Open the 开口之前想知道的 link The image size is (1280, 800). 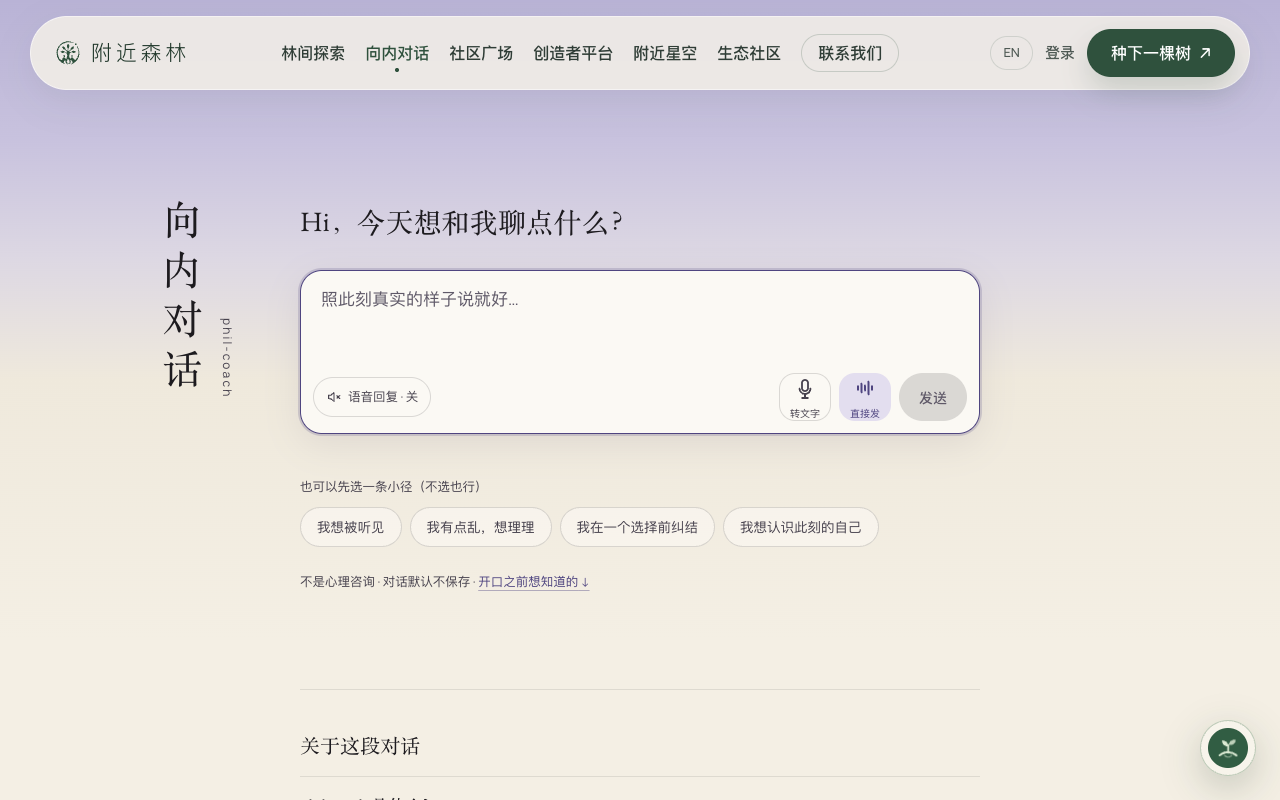(534, 582)
